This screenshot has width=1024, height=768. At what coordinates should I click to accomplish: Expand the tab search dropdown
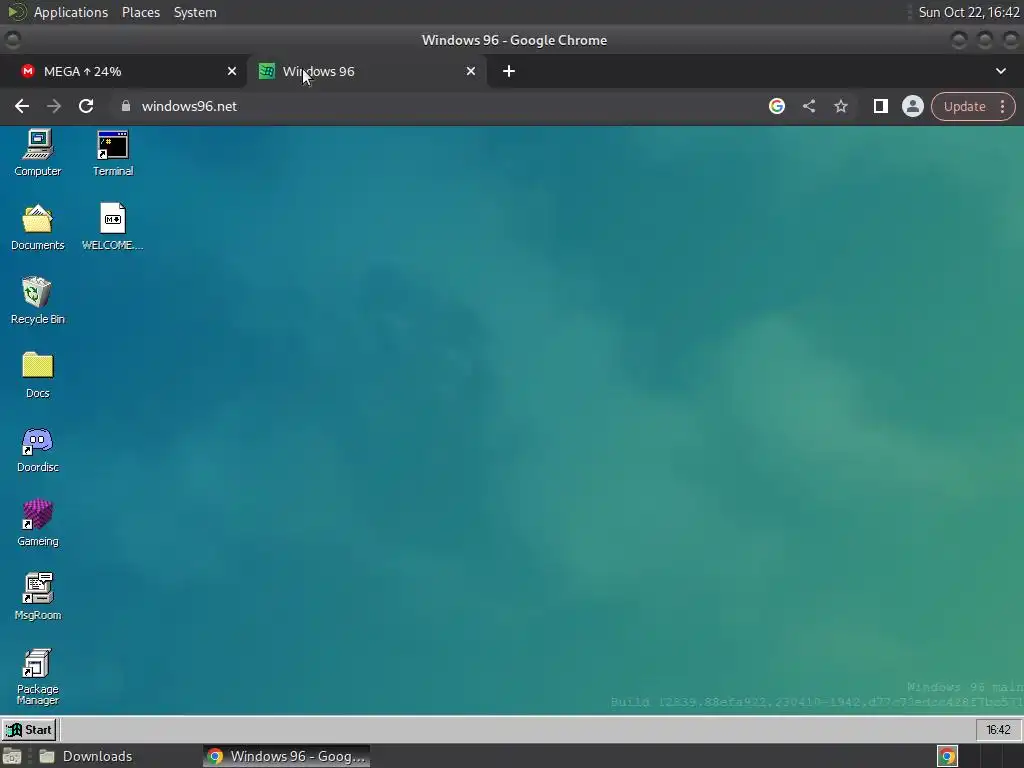(x=1000, y=71)
